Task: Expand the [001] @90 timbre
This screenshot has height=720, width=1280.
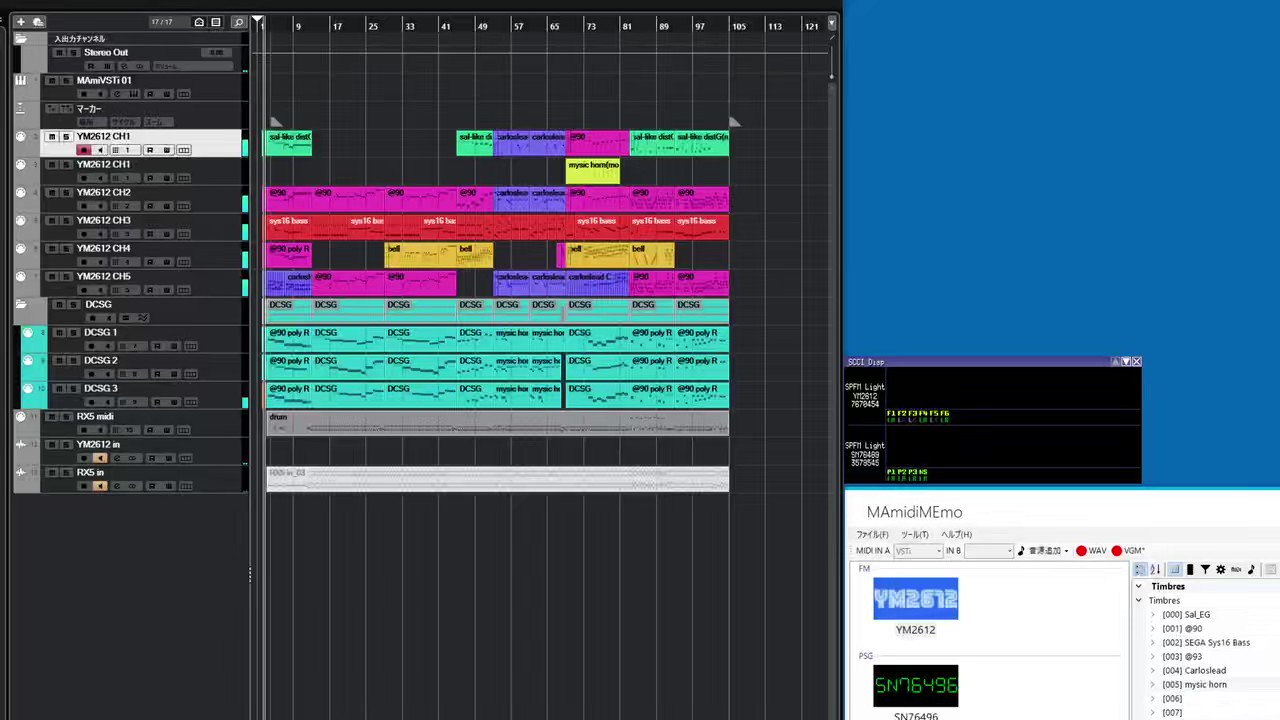Action: coord(1153,629)
